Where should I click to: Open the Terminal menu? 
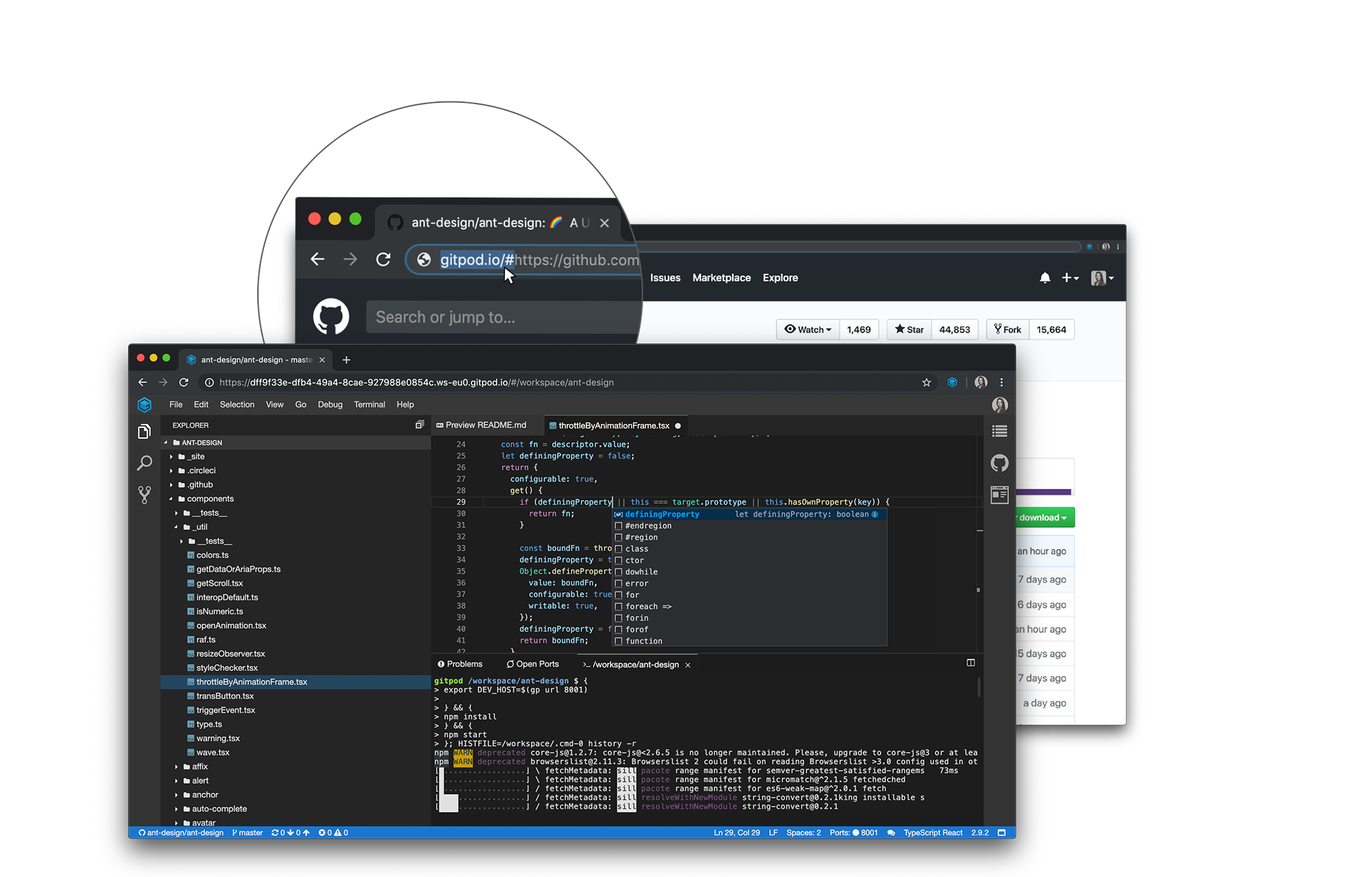tap(369, 405)
